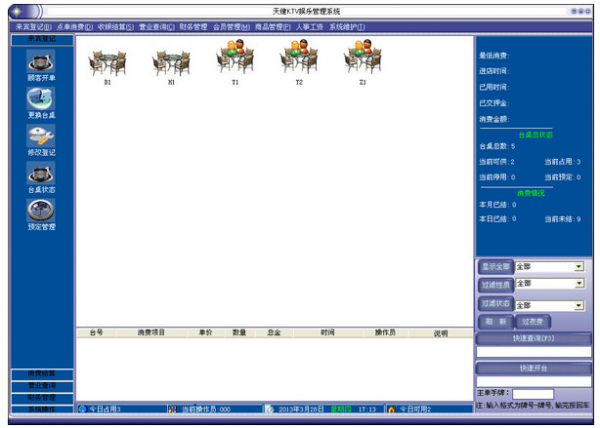The width and height of the screenshot is (600, 428).
Task: Click the 过滤性质 button
Action: click(x=496, y=285)
